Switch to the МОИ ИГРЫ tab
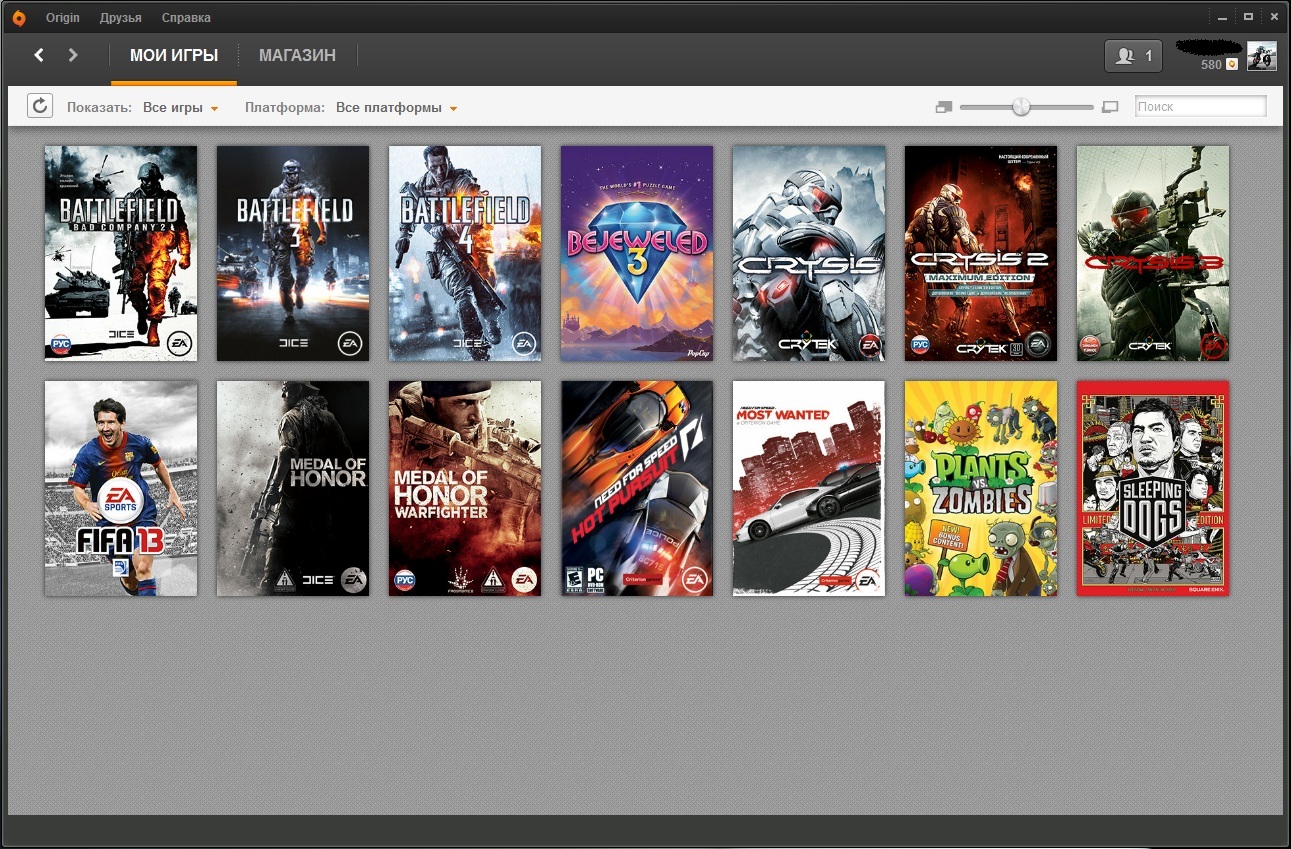The width and height of the screenshot is (1291, 849). point(174,56)
